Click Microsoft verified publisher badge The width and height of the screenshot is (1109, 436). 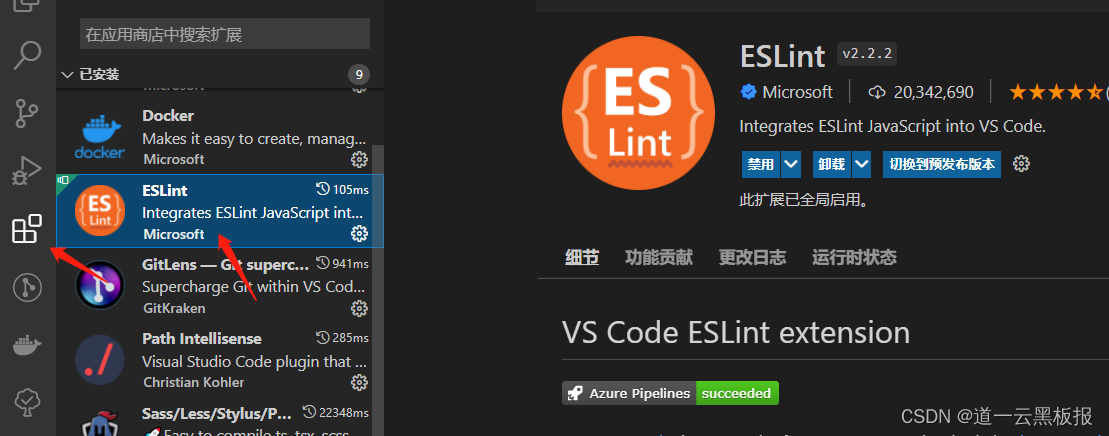[x=748, y=92]
